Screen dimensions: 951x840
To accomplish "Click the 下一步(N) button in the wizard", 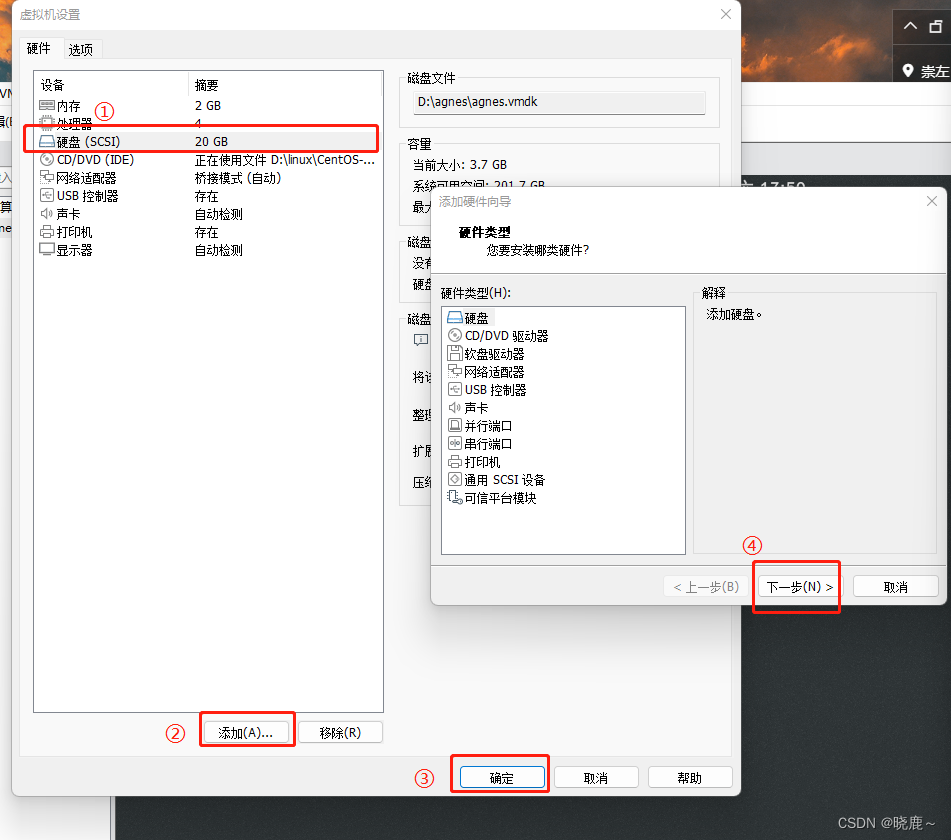I will click(796, 586).
